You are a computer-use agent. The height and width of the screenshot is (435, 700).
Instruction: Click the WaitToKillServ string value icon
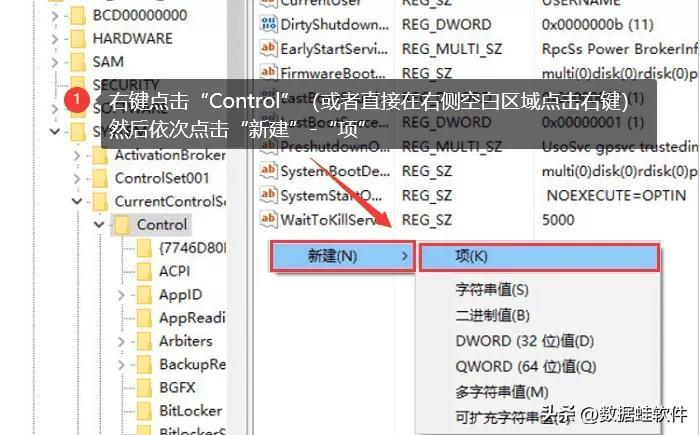click(x=268, y=219)
